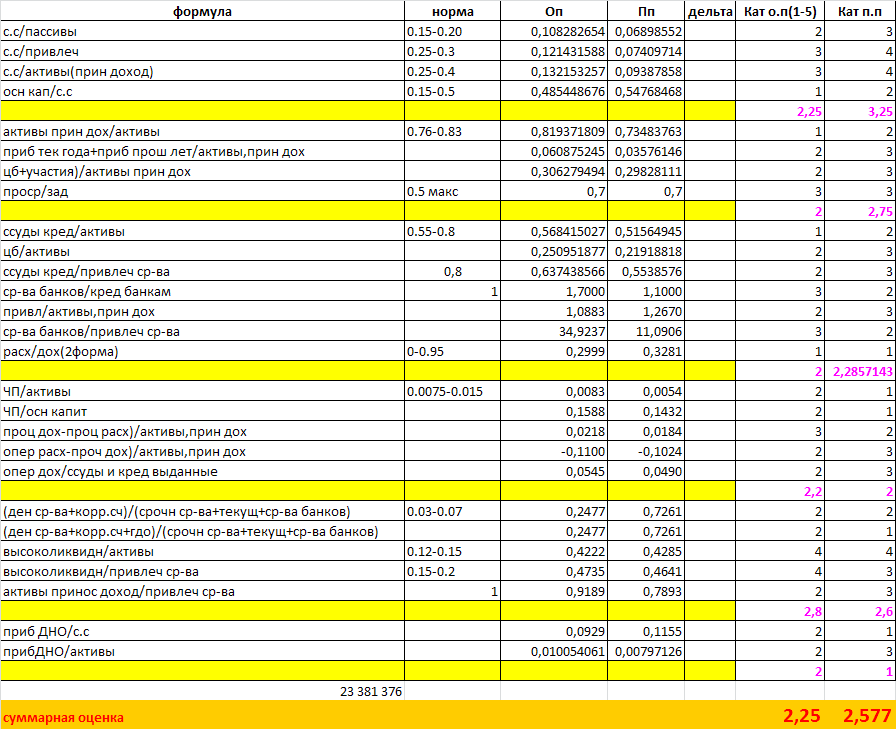Click the 'ЧП/активы' cell
896x729 pixels.
point(202,391)
